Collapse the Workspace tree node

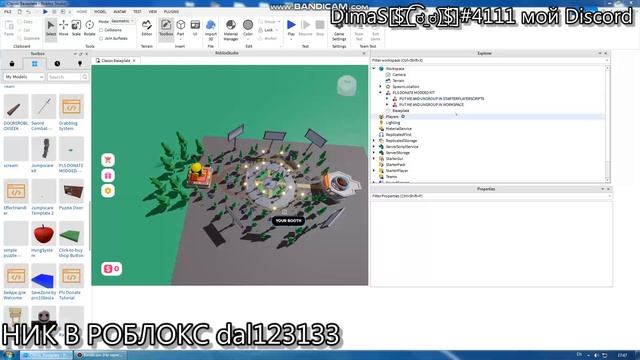pos(374,69)
